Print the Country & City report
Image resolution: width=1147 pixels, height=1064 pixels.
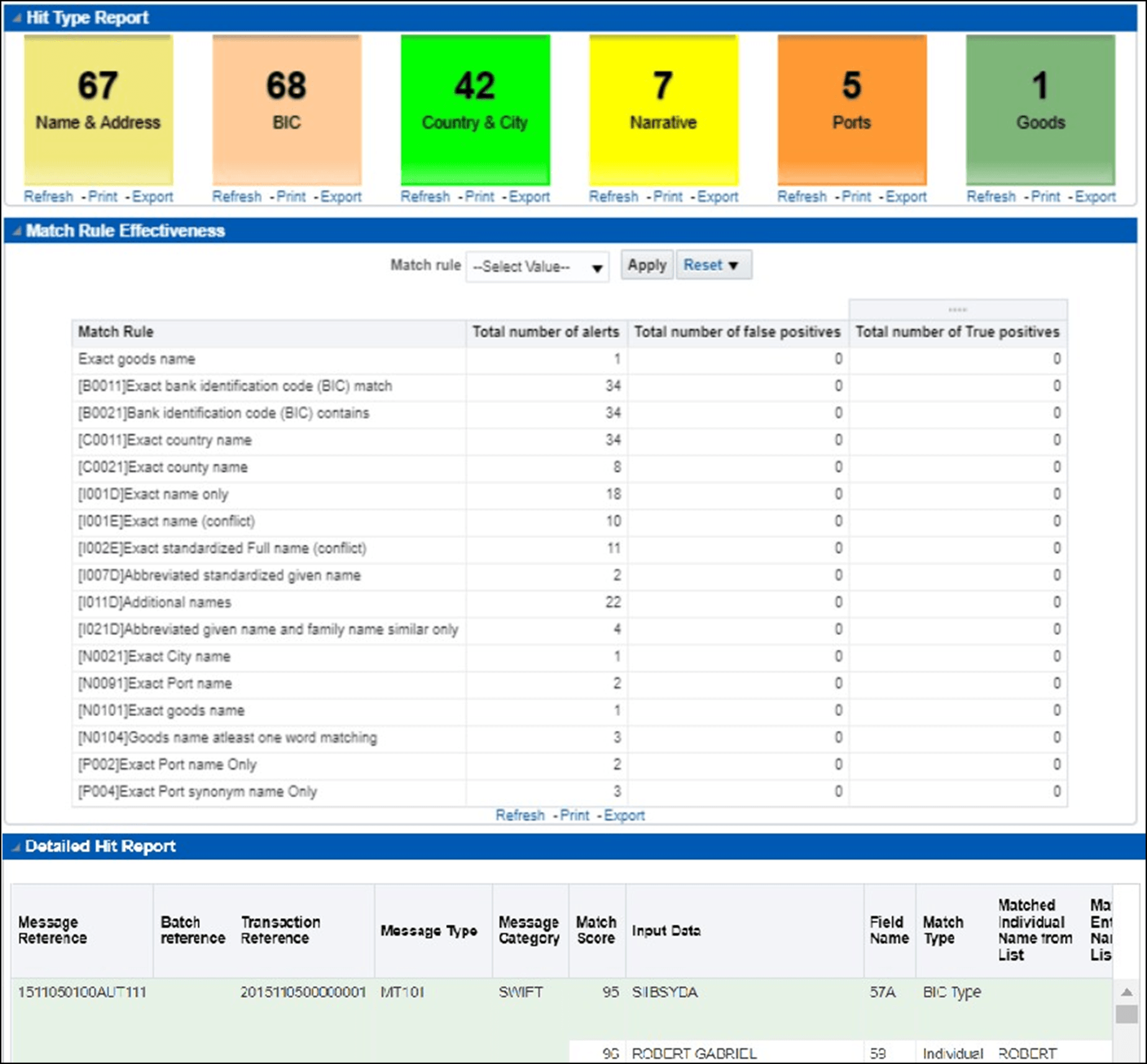pos(481,197)
